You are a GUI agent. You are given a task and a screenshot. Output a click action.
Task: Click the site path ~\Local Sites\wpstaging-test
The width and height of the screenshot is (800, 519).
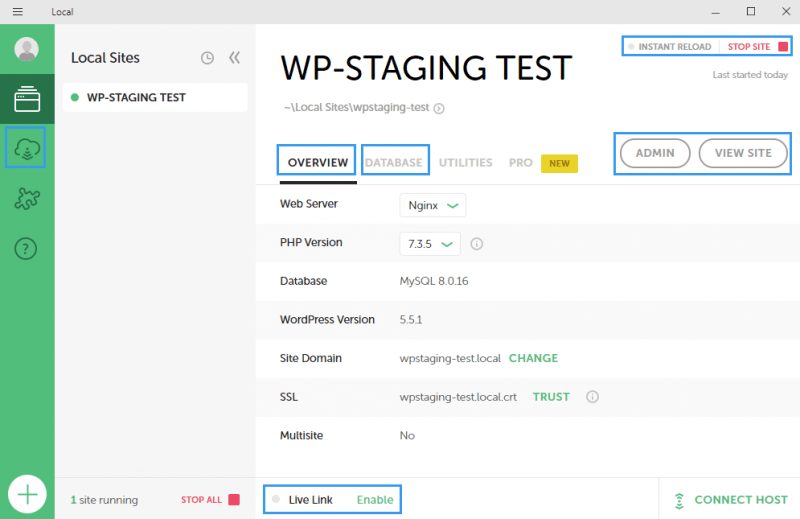tap(357, 108)
